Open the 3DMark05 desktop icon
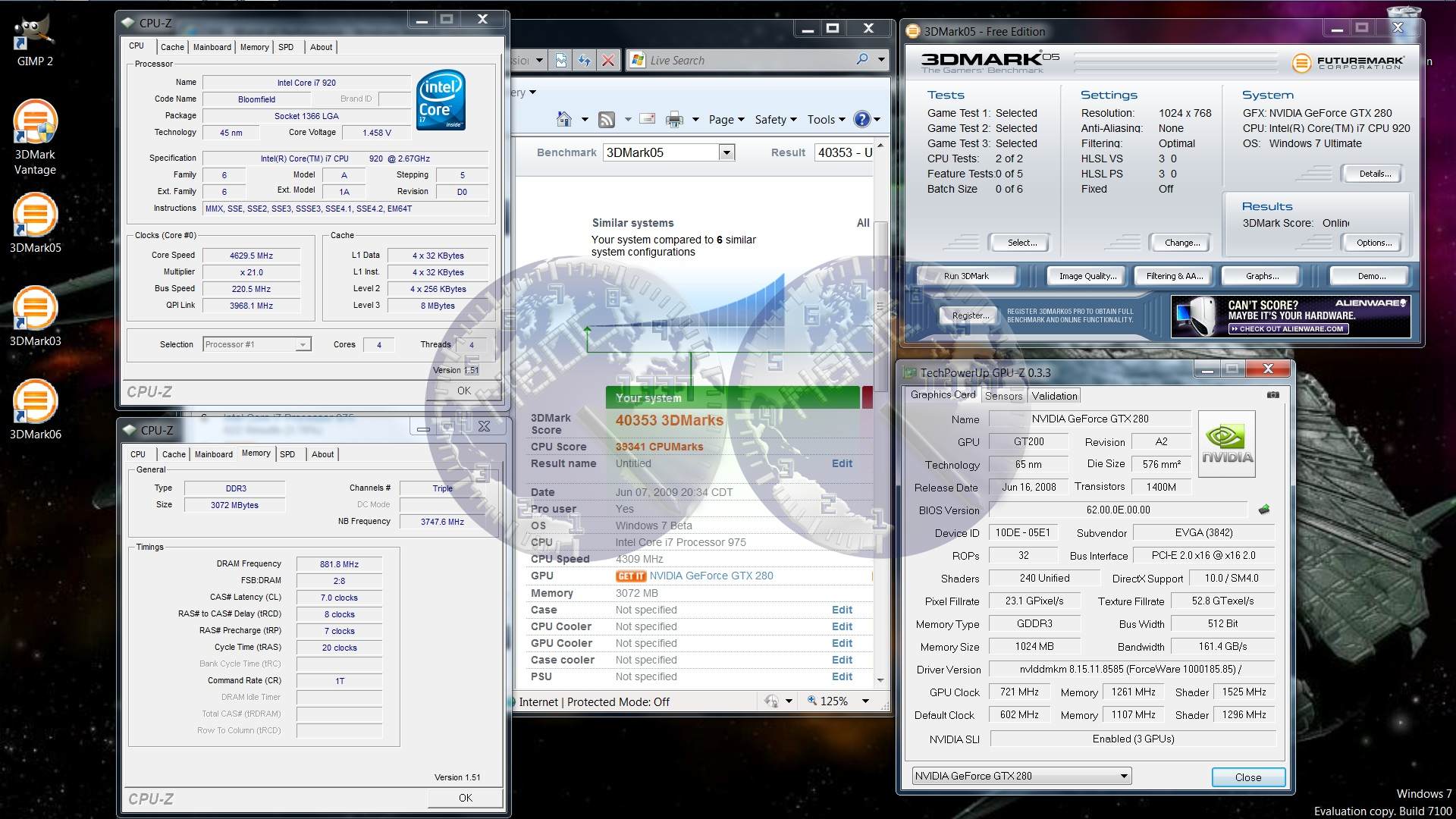 point(35,223)
